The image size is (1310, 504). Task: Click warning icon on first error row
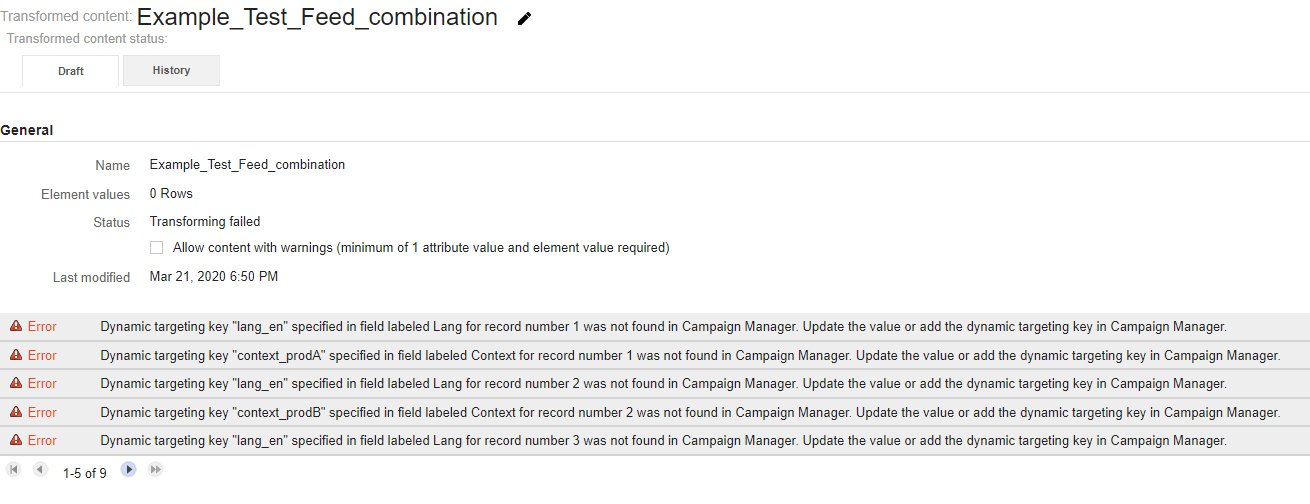[16, 327]
